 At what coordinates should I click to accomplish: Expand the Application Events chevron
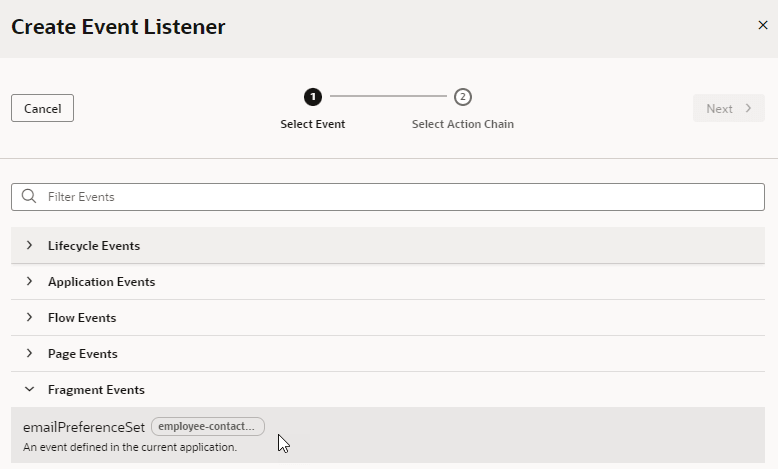29,281
